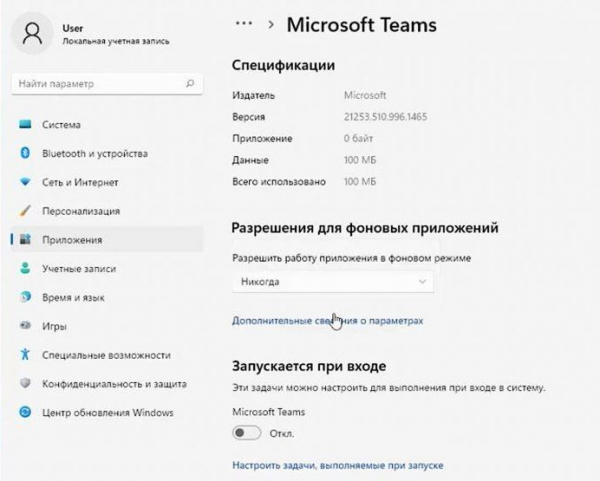Open Специальные возможности section
Screen dimensions: 600x481
coord(106,355)
